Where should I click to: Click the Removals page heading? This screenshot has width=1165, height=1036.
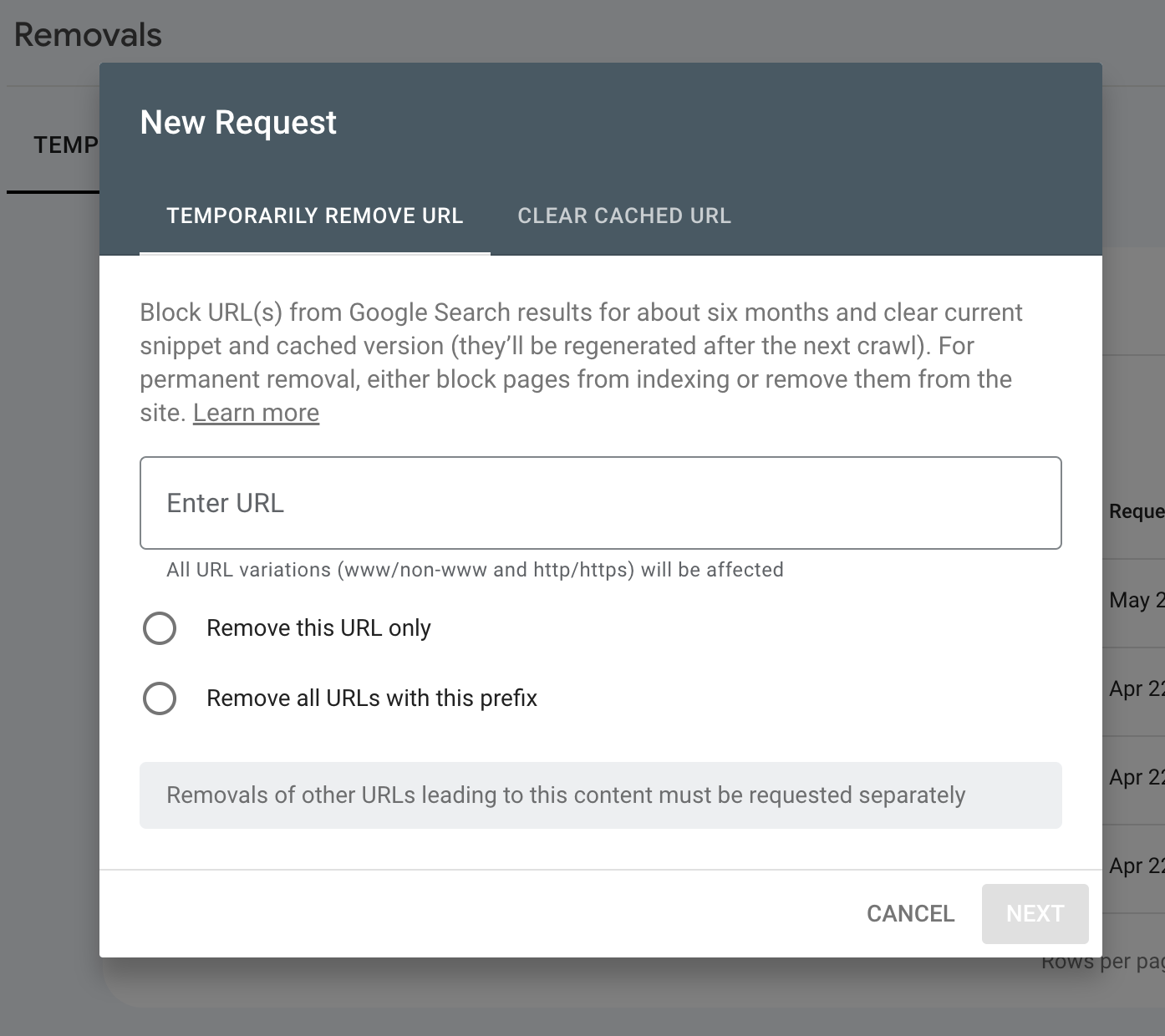[x=88, y=35]
